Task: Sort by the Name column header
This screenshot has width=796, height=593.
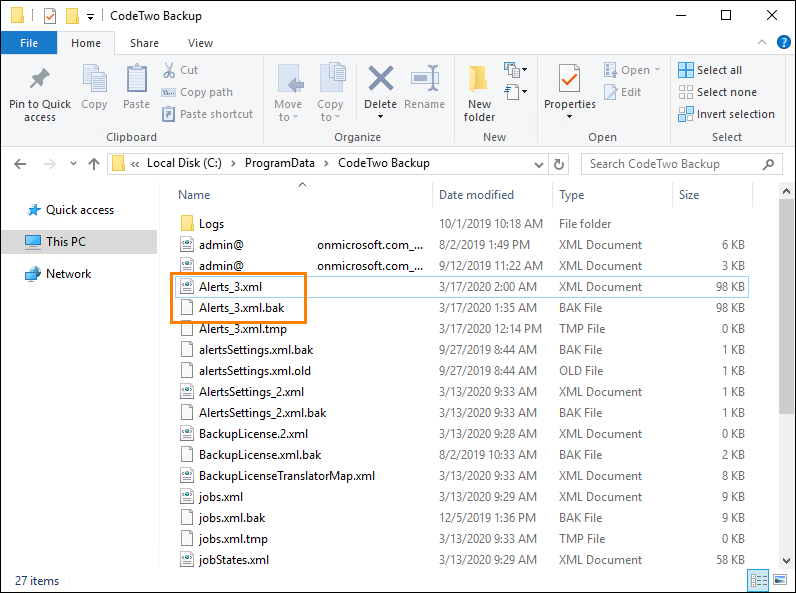Action: 303,195
